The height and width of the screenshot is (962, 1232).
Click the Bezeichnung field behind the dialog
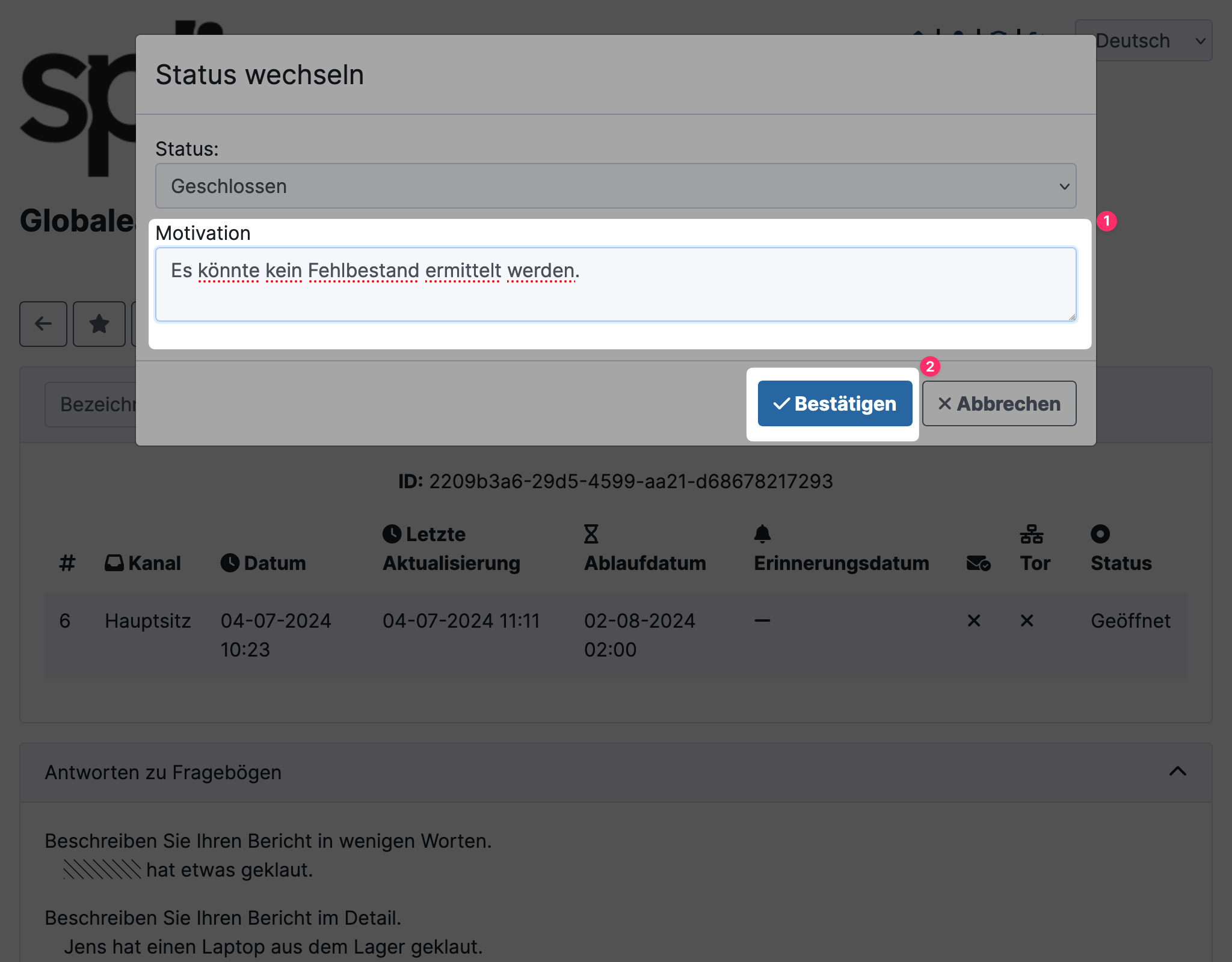pyautogui.click(x=91, y=405)
